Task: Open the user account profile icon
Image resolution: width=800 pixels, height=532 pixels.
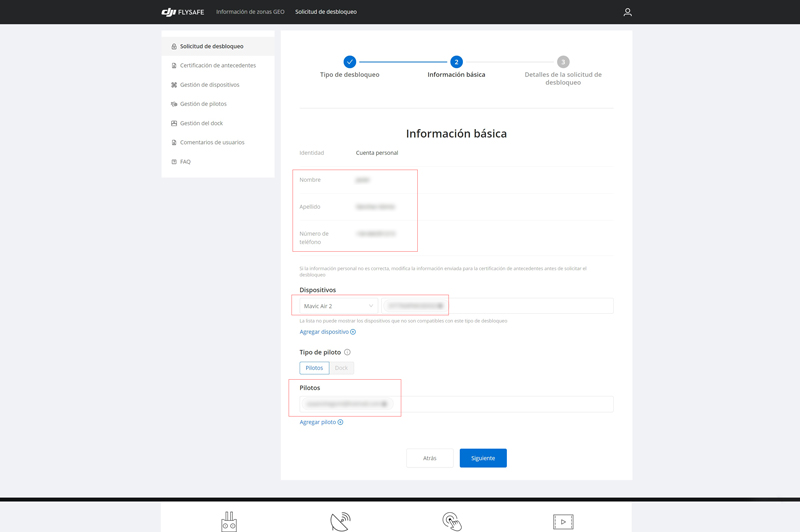Action: (627, 12)
